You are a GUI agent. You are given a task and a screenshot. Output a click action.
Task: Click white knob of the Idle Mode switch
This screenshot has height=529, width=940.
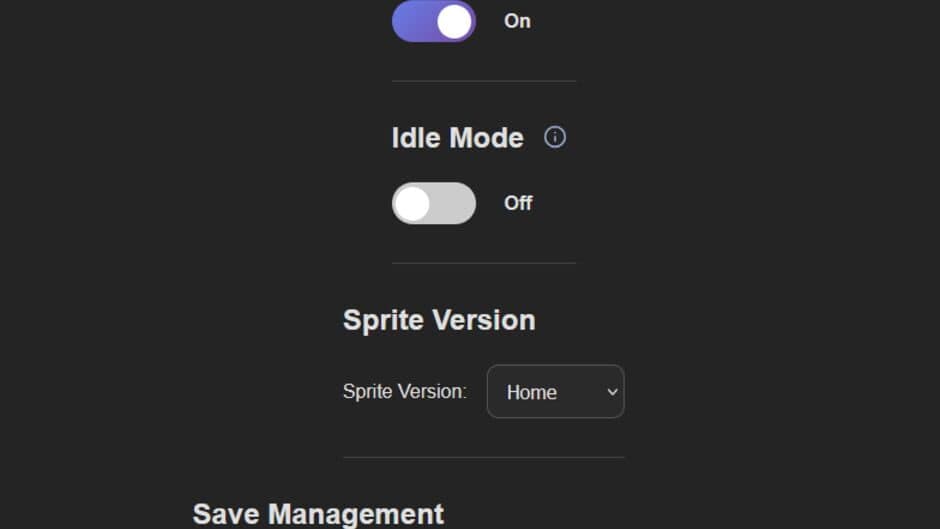pyautogui.click(x=412, y=204)
